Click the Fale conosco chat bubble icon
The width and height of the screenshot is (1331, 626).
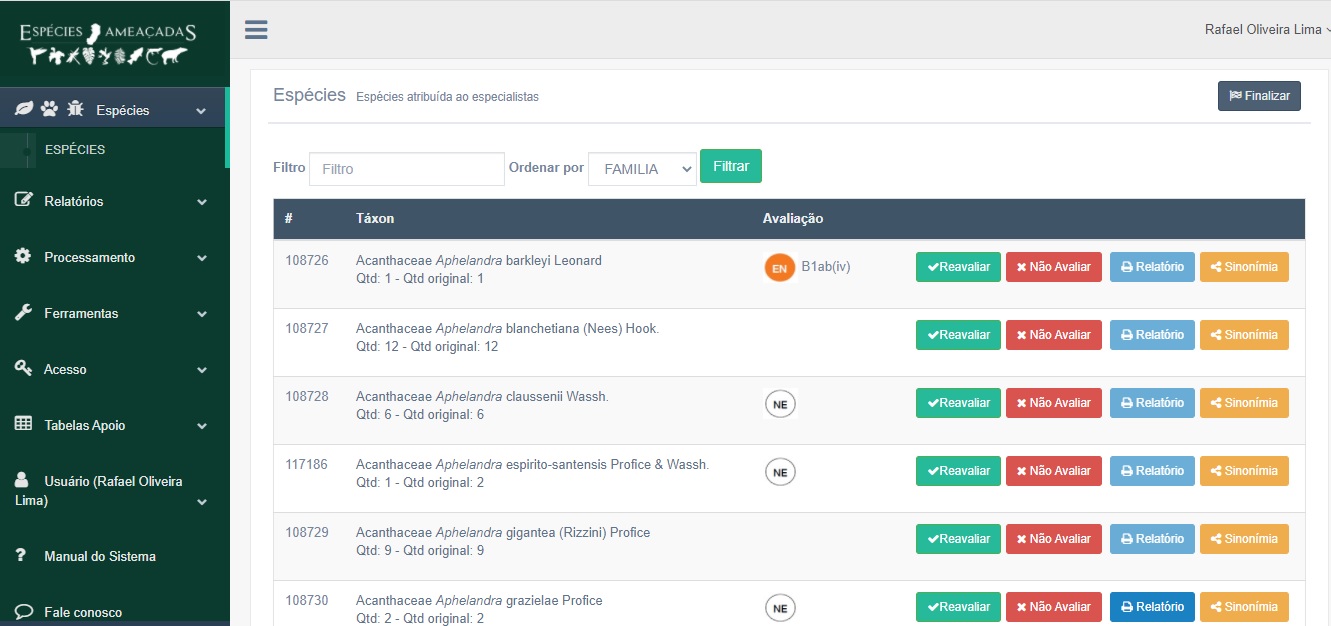click(23, 611)
